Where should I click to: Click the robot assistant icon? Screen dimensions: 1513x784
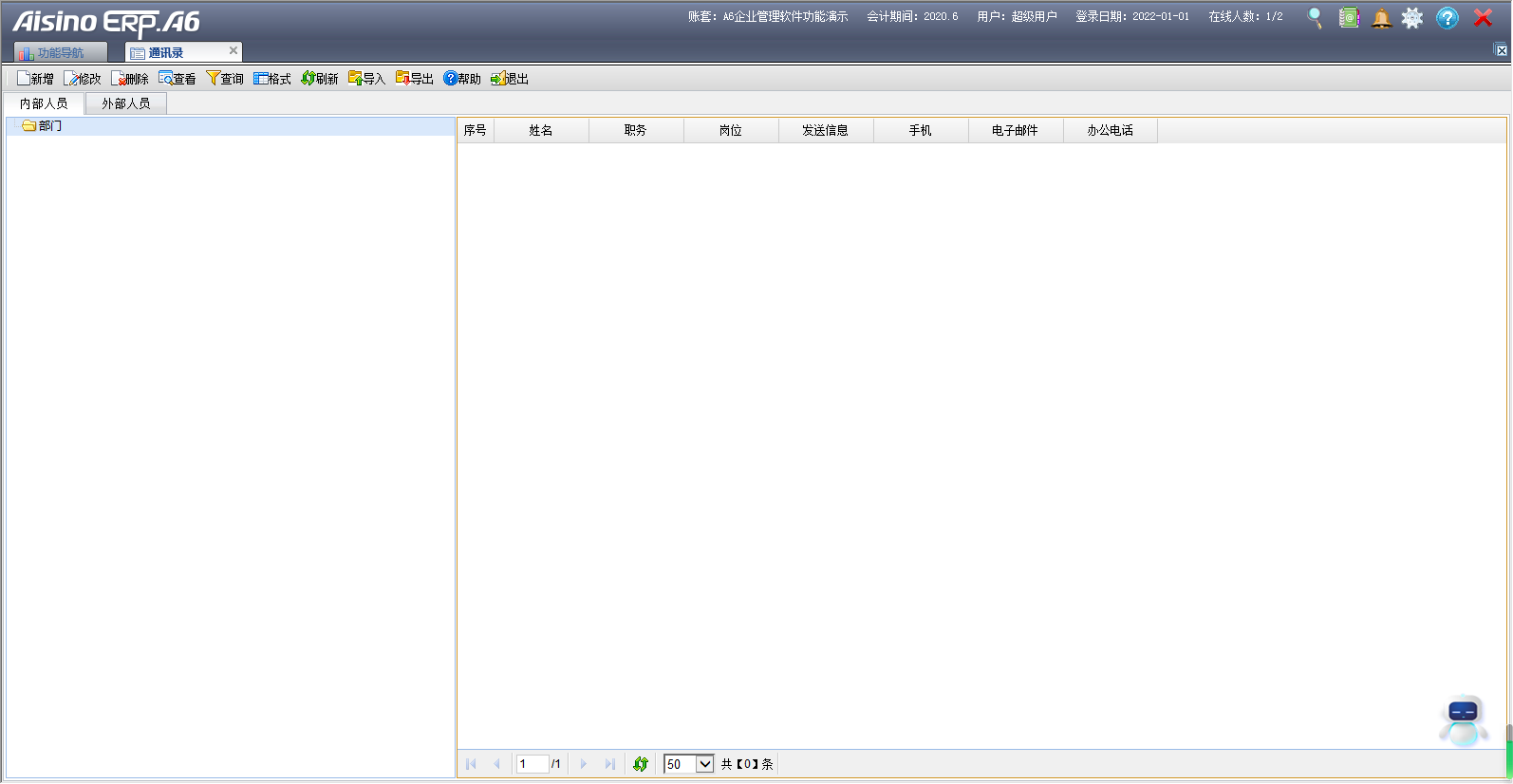coord(1463,720)
